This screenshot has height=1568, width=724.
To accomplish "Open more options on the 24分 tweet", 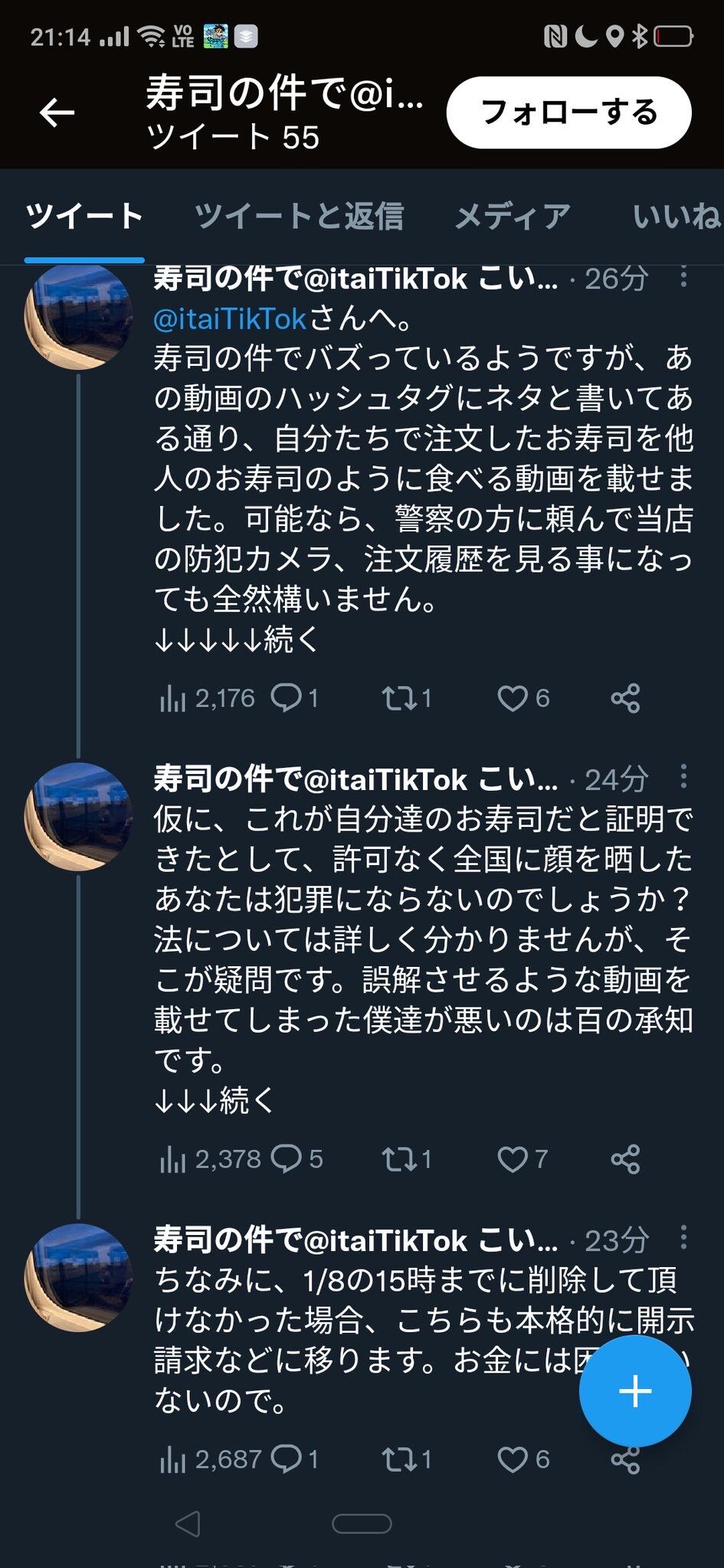I will pos(683,777).
